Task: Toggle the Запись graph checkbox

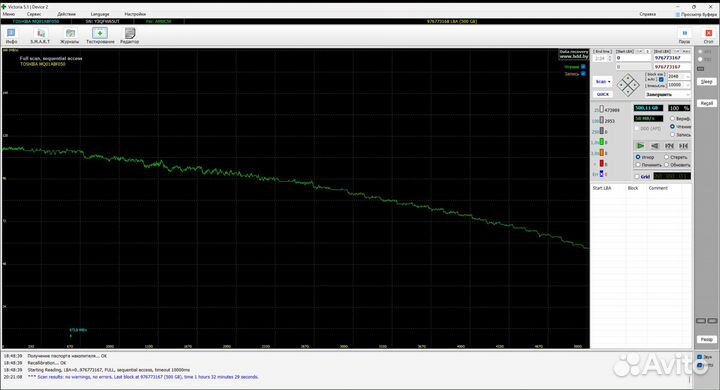Action: click(x=583, y=73)
